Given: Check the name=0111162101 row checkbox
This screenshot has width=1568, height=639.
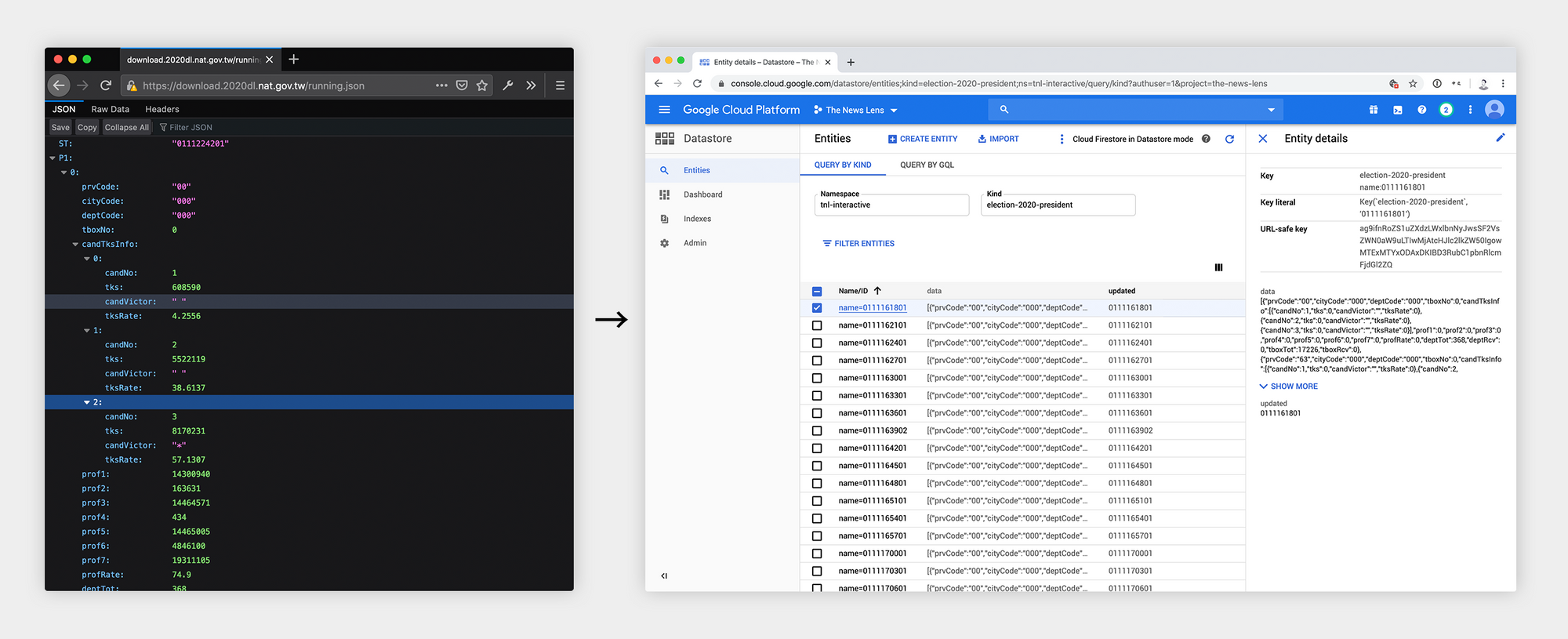Looking at the screenshot, I should 817,325.
